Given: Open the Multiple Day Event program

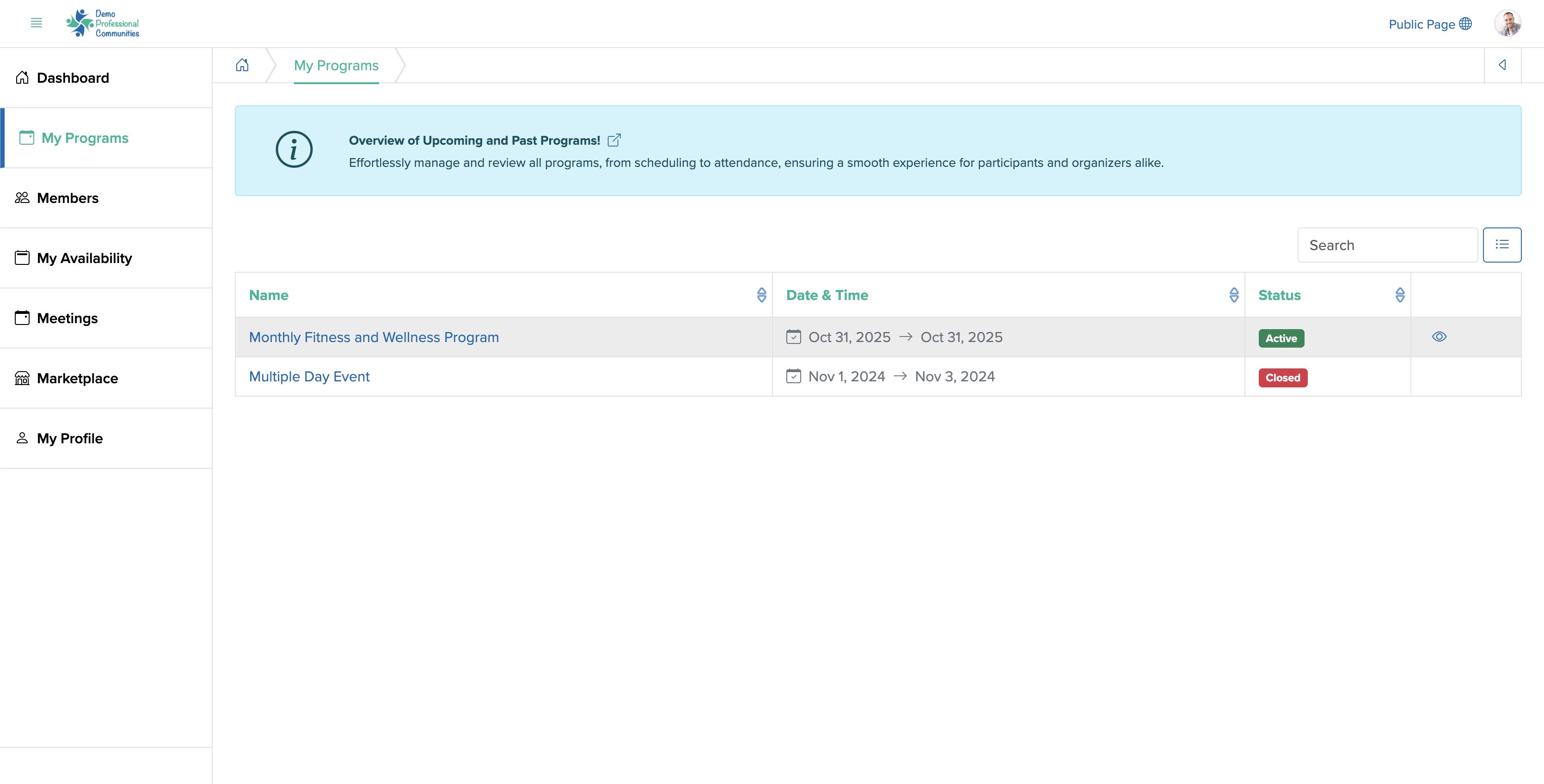Looking at the screenshot, I should click(309, 376).
